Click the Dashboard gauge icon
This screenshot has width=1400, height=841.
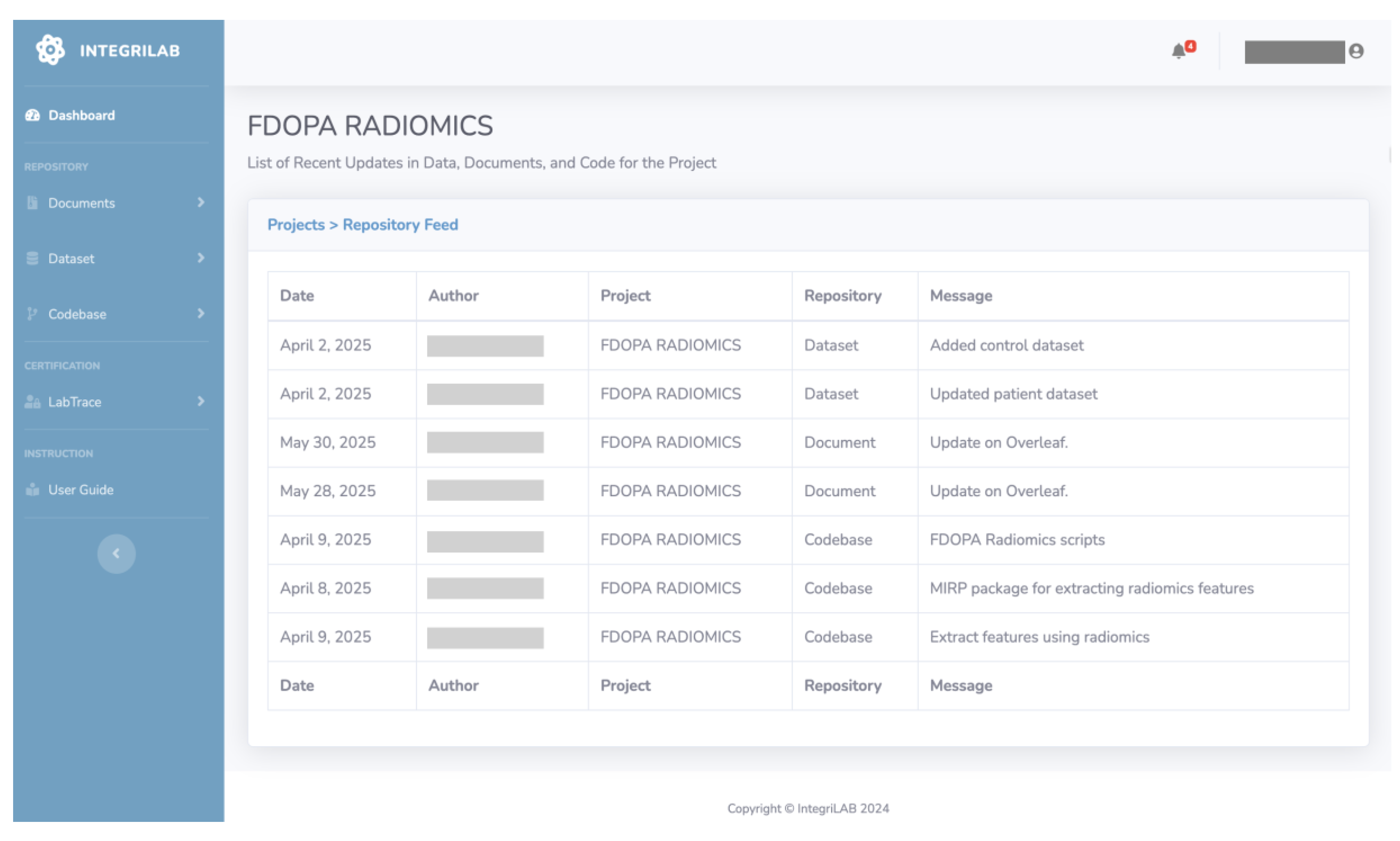32,115
